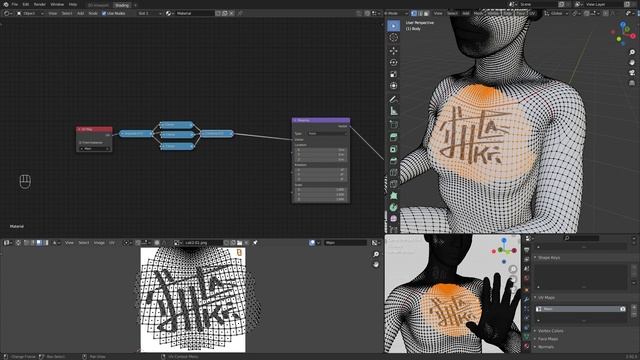
Task: Click the properties panel search field
Action: tap(582, 238)
